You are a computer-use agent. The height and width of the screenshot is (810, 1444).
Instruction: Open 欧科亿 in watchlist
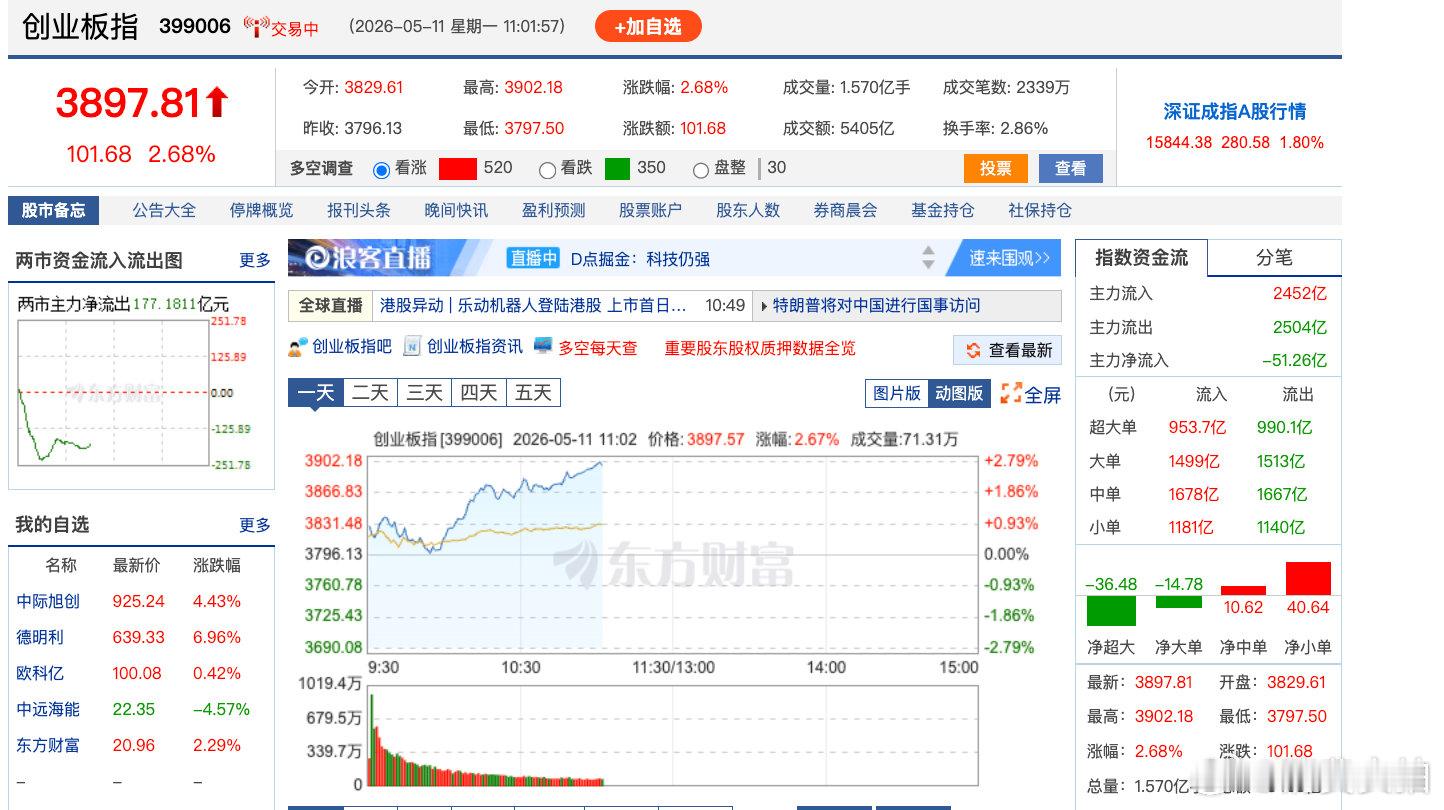click(x=40, y=673)
